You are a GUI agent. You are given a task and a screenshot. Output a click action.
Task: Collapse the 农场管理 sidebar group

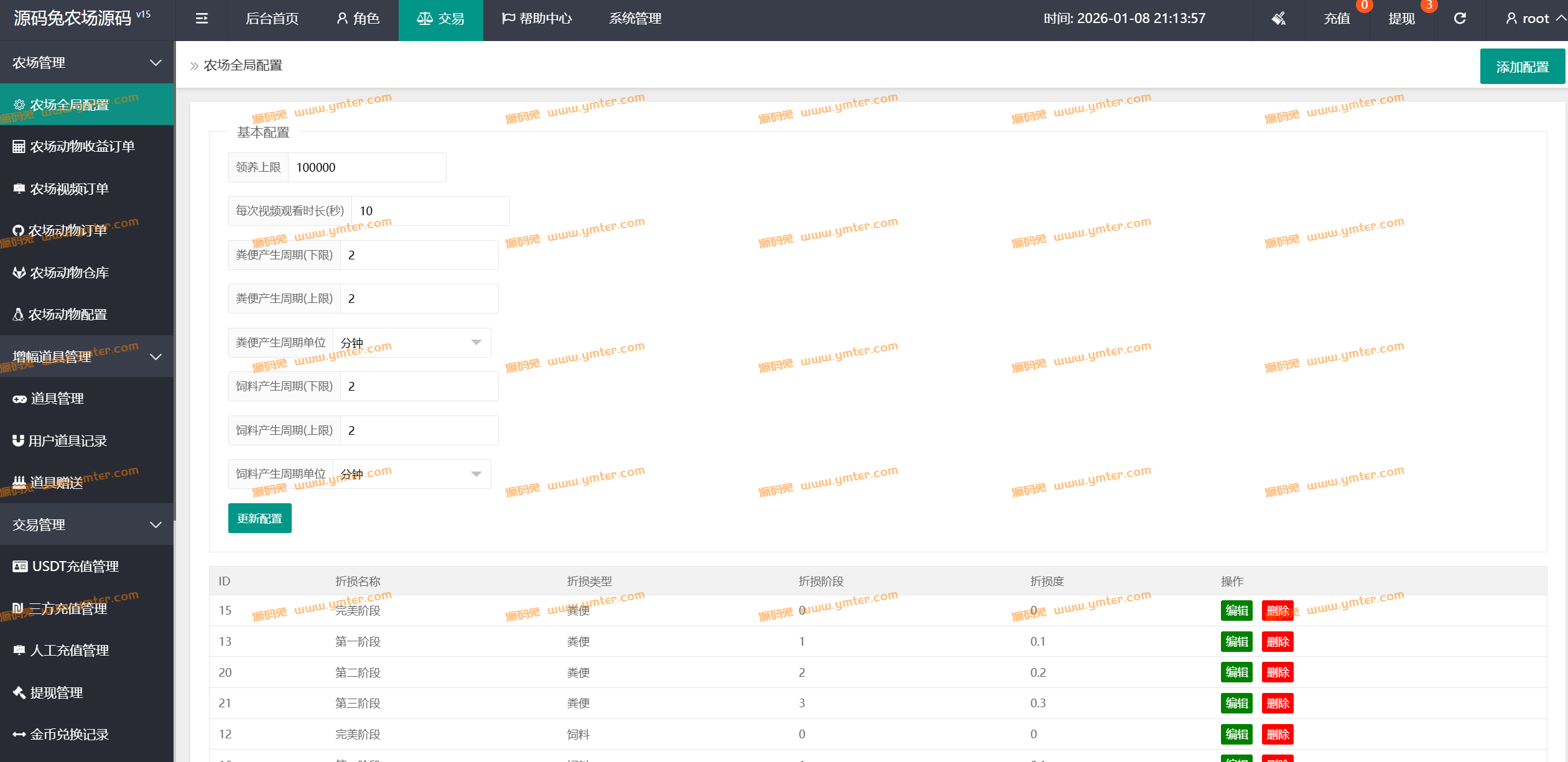pos(155,63)
